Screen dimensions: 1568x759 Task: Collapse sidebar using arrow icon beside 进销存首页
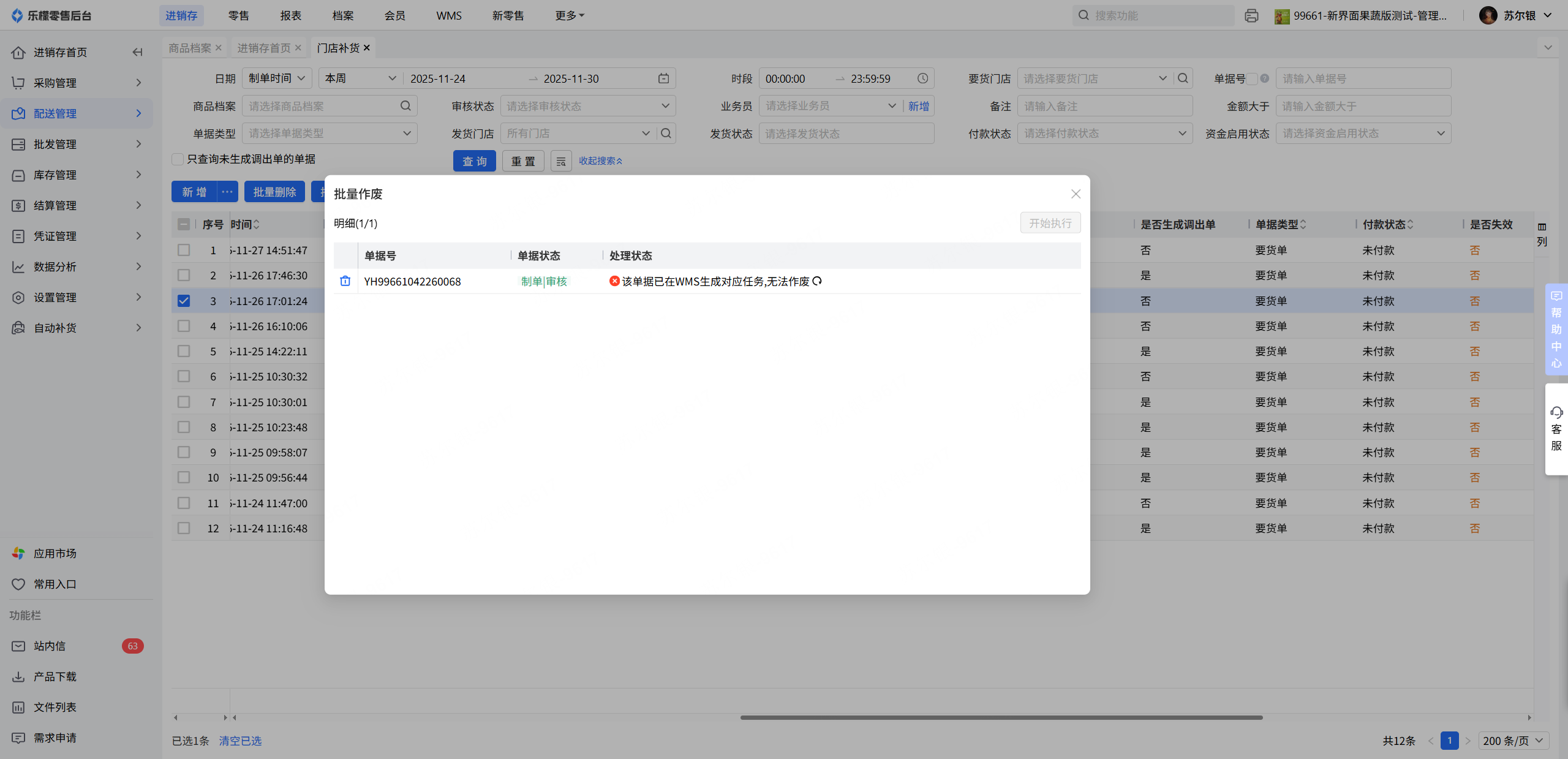coord(137,52)
